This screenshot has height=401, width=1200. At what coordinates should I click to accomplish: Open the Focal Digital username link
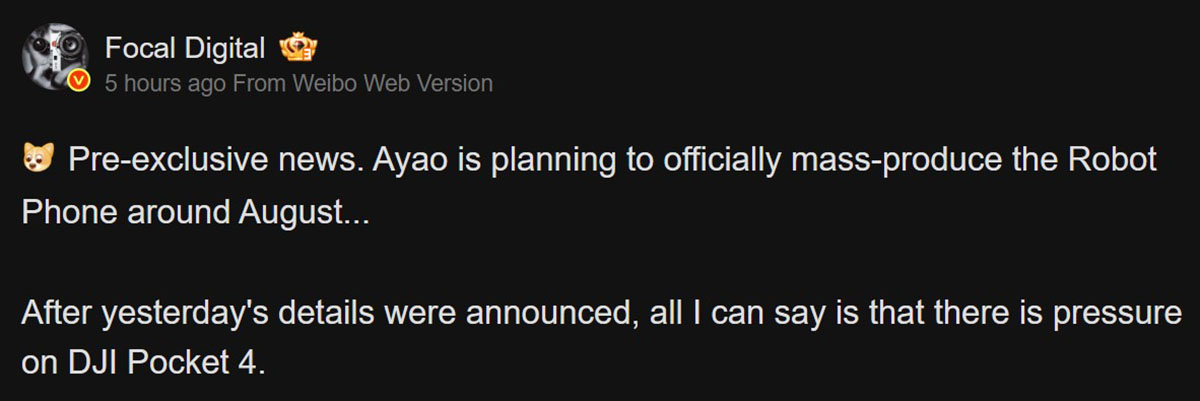(x=185, y=47)
